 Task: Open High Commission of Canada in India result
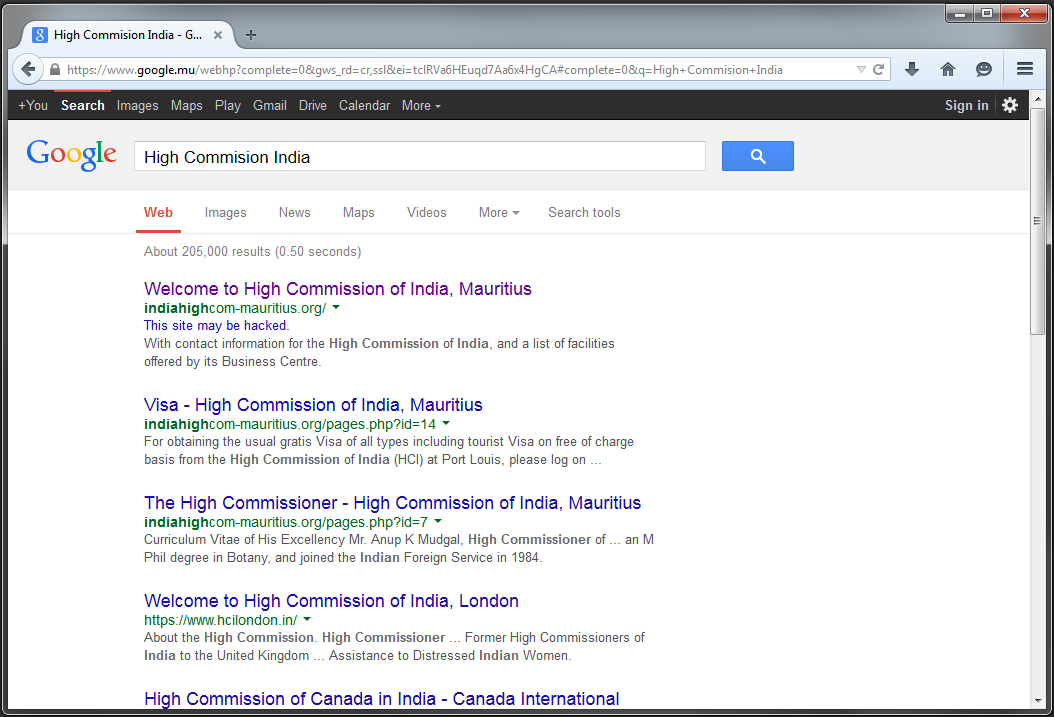pyautogui.click(x=382, y=699)
